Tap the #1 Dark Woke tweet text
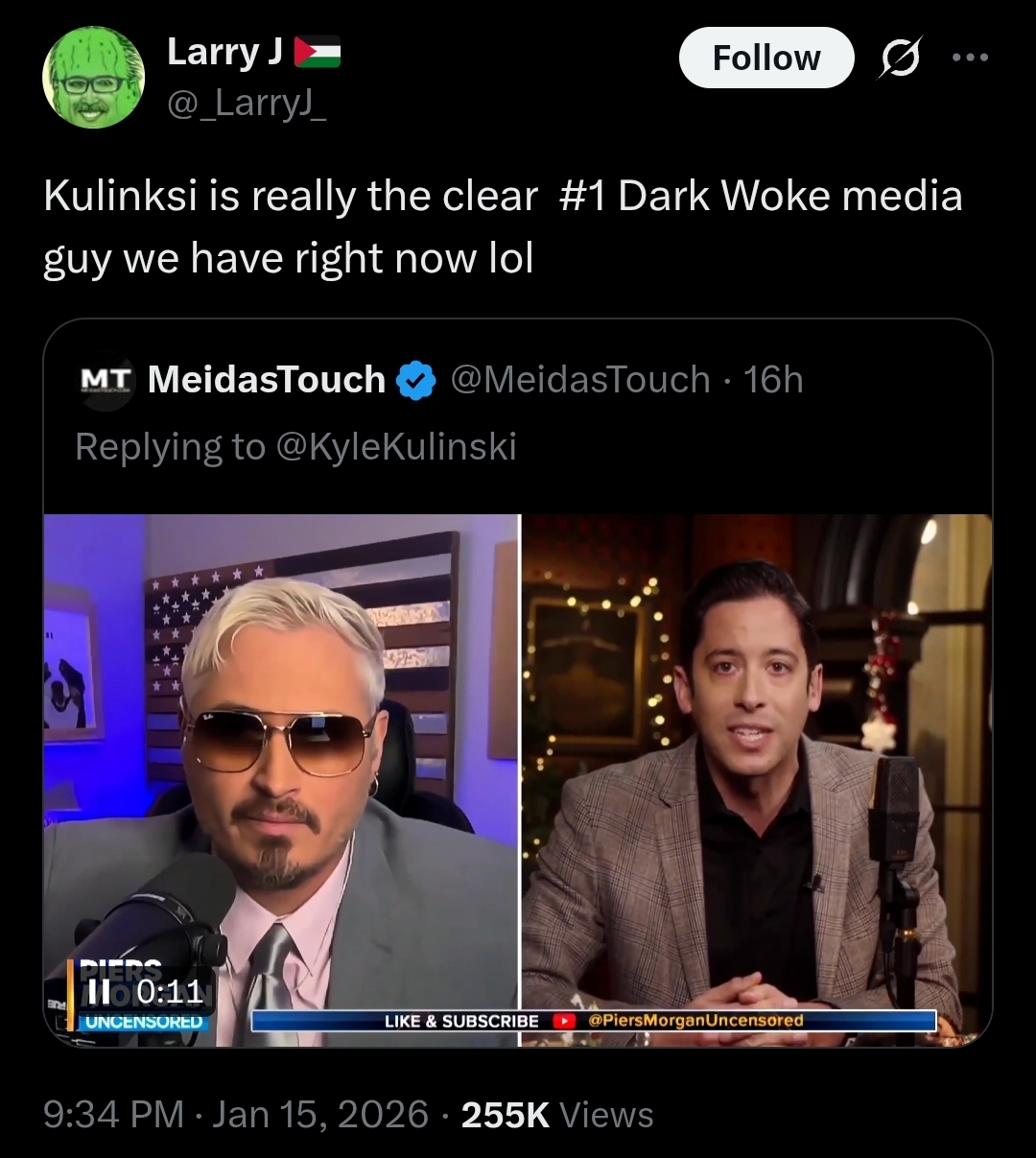The height and width of the screenshot is (1158, 1036). [x=503, y=227]
